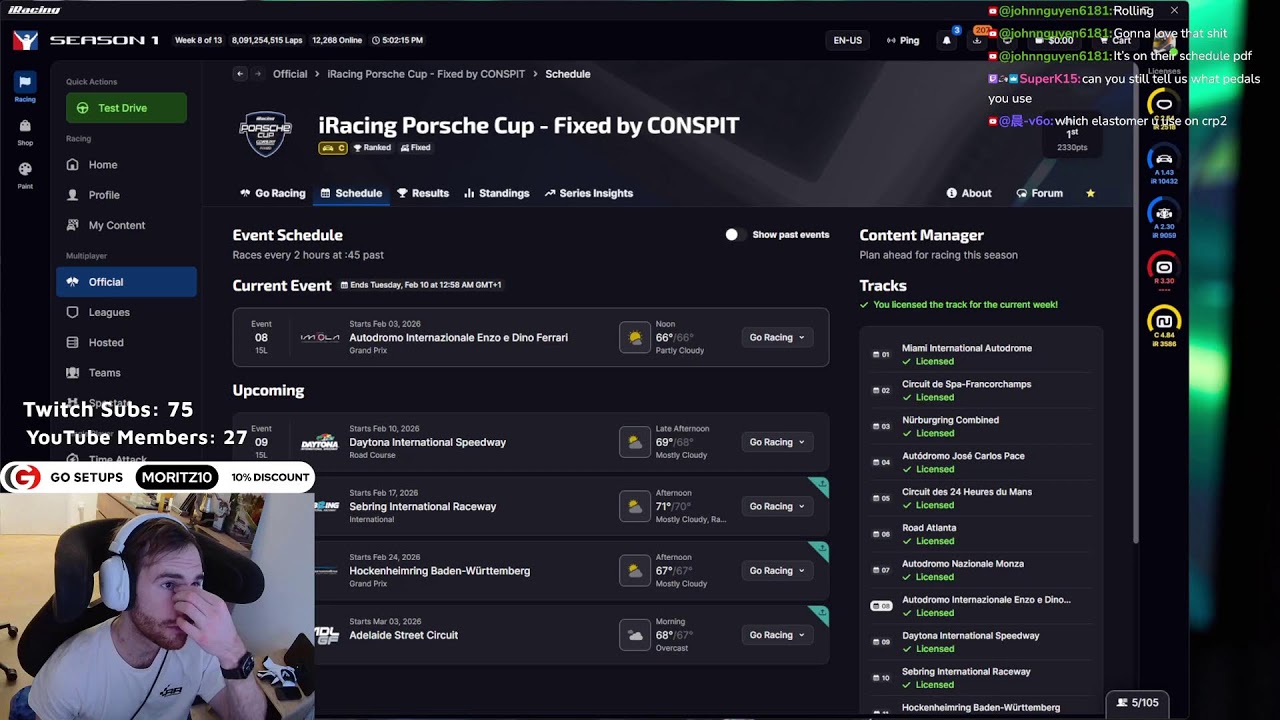
Task: Click the Ping button in top bar
Action: 903,40
